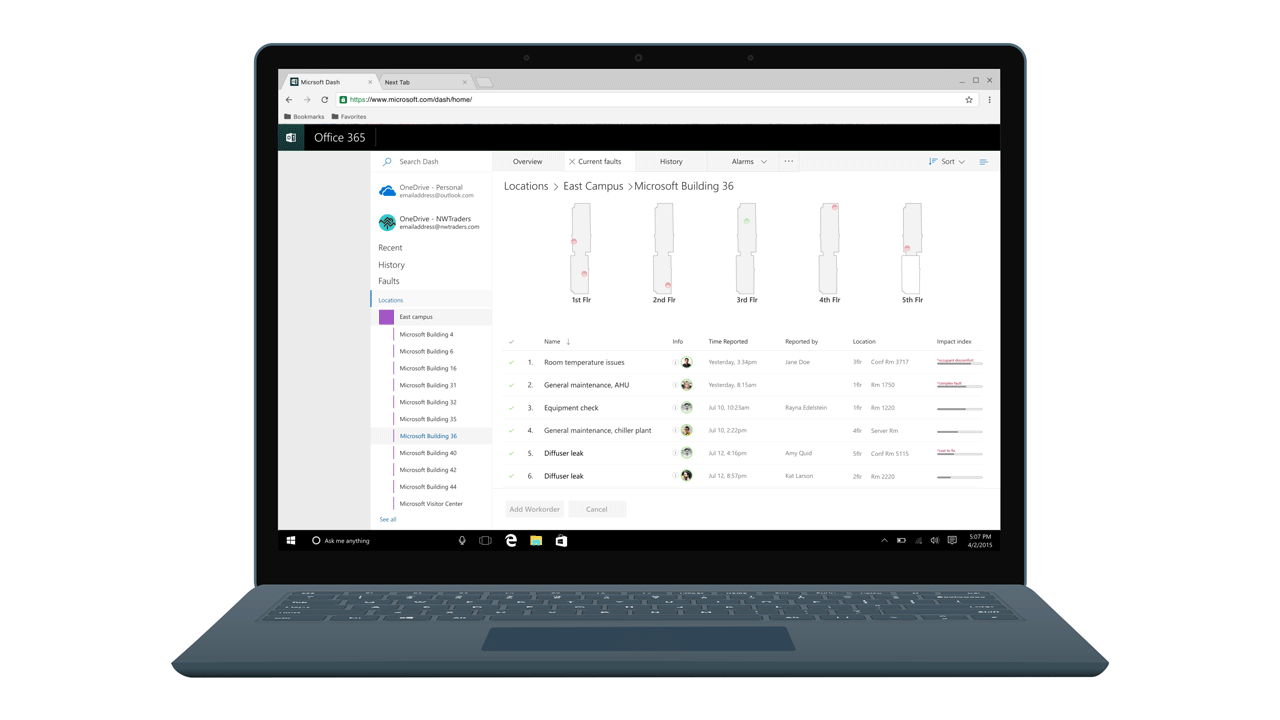Open the Office 365 app launcher icon
The image size is (1280, 720).
click(291, 137)
